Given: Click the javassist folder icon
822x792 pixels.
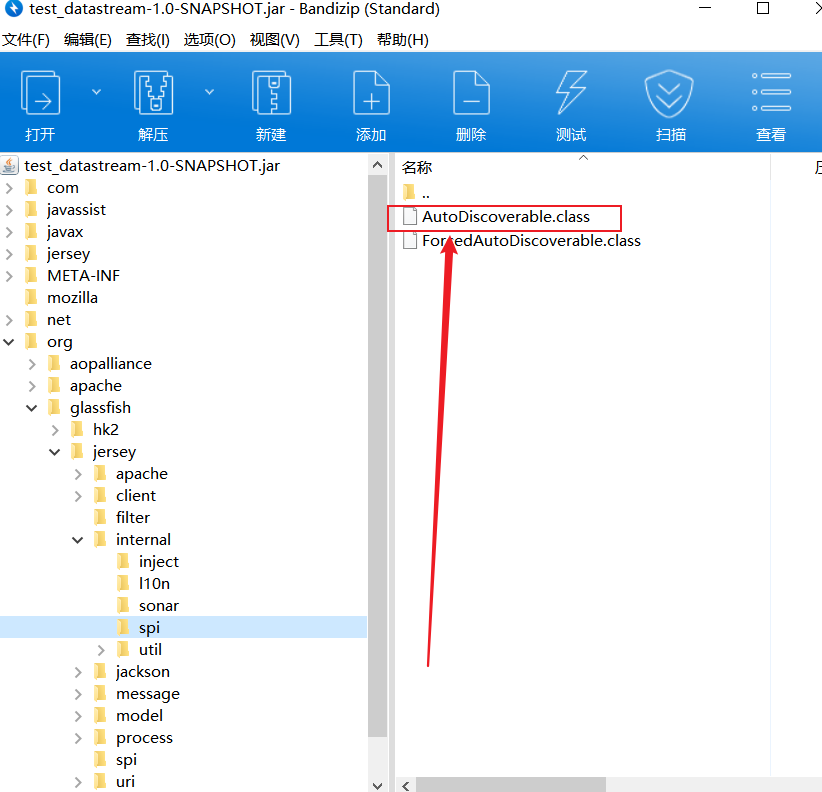Looking at the screenshot, I should click(31, 210).
